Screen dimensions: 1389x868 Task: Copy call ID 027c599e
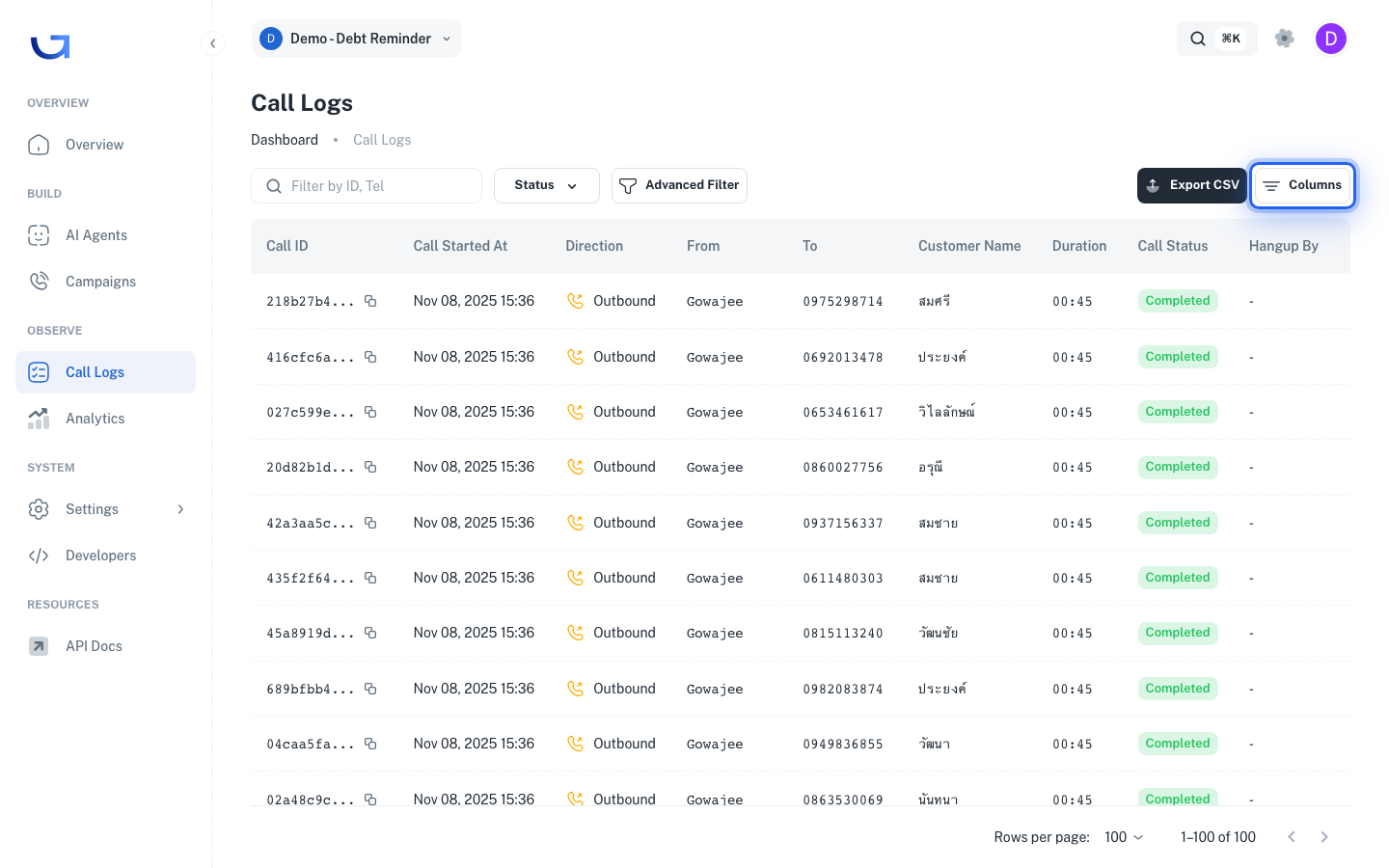pyautogui.click(x=370, y=412)
